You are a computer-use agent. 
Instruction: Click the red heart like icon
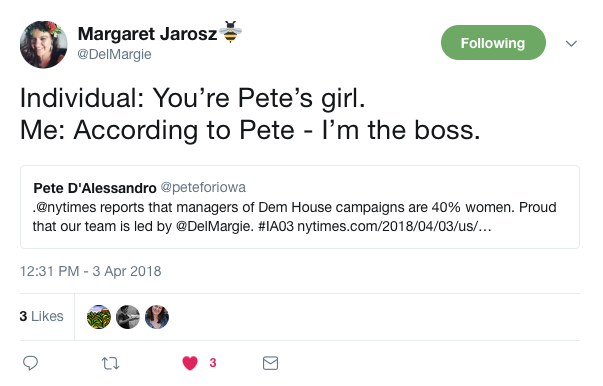pyautogui.click(x=190, y=363)
